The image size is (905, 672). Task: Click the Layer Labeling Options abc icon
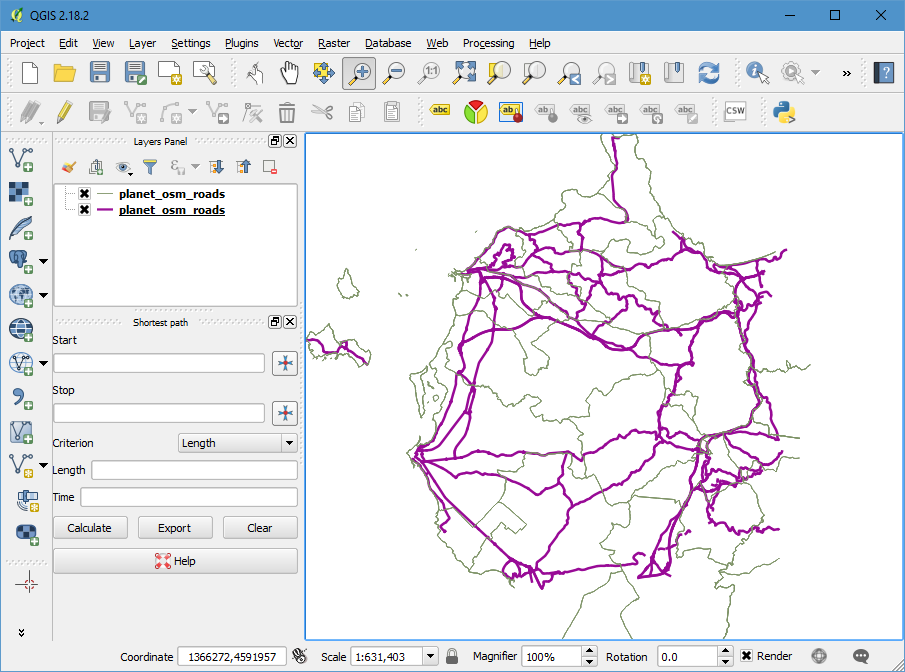point(440,110)
